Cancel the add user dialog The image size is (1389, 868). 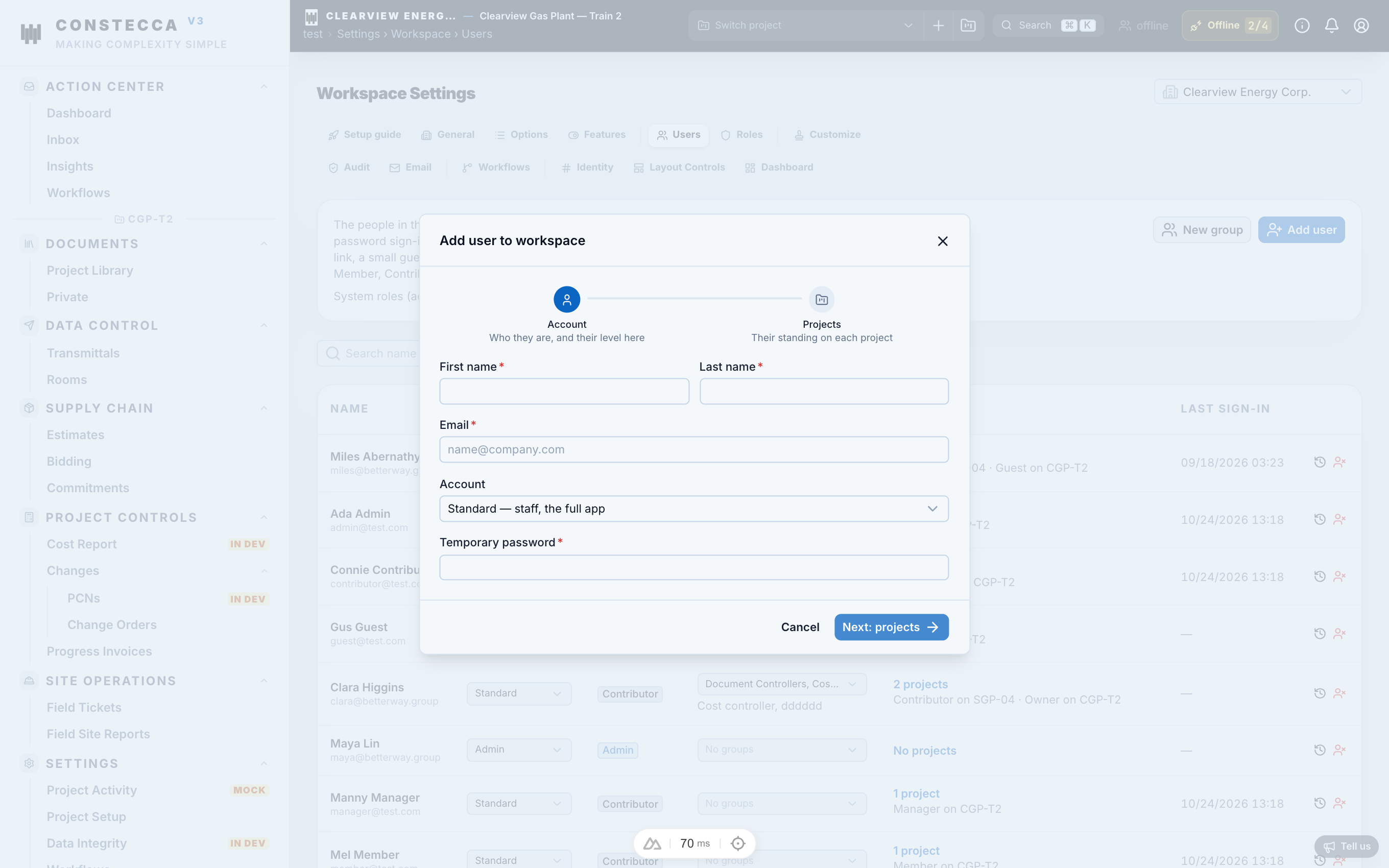(800, 627)
